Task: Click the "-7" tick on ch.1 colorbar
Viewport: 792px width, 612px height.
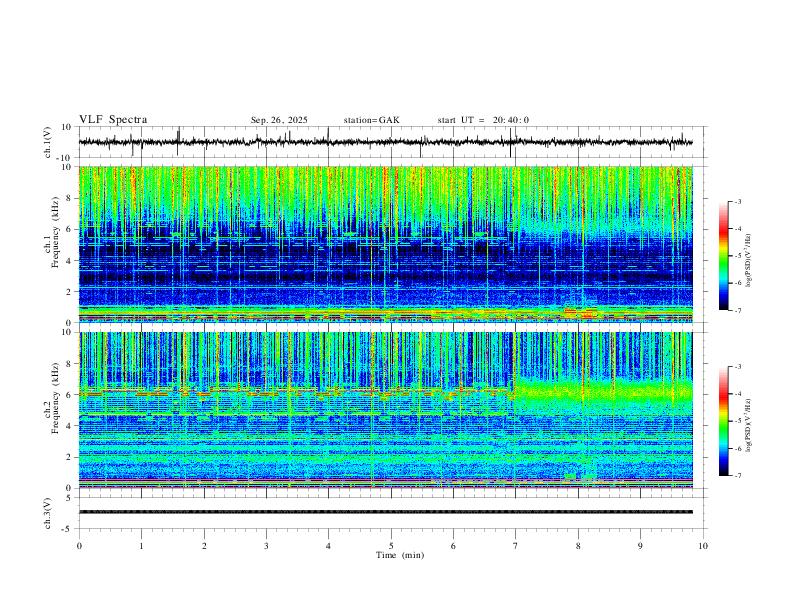Action: point(738,311)
